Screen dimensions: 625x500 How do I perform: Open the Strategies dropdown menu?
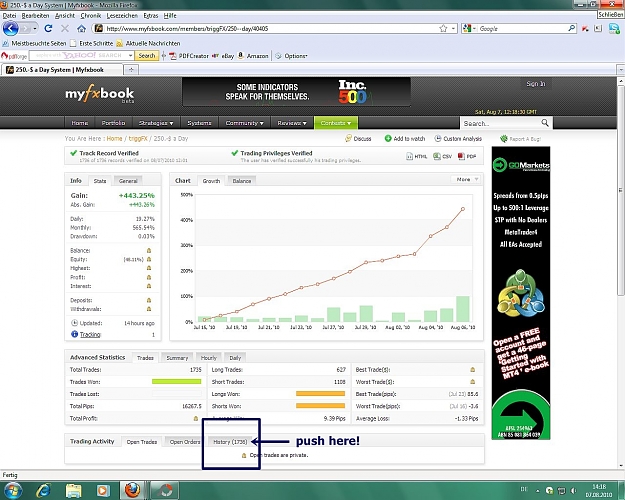tap(156, 123)
